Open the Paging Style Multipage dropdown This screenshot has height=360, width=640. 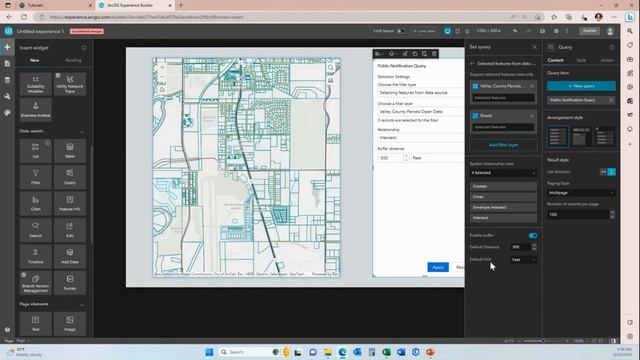(x=581, y=193)
